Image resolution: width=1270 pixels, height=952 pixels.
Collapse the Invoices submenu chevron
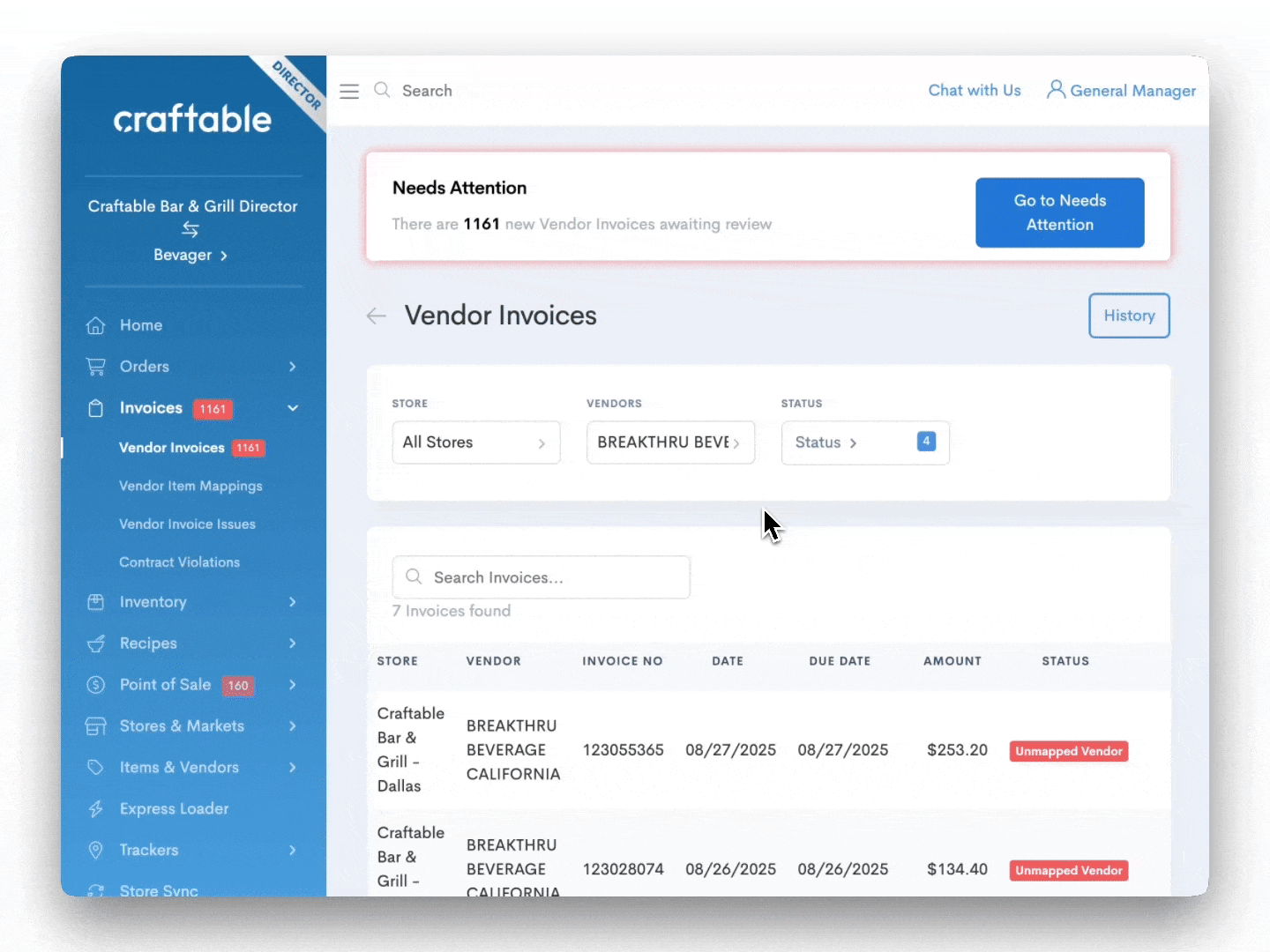[x=293, y=408]
